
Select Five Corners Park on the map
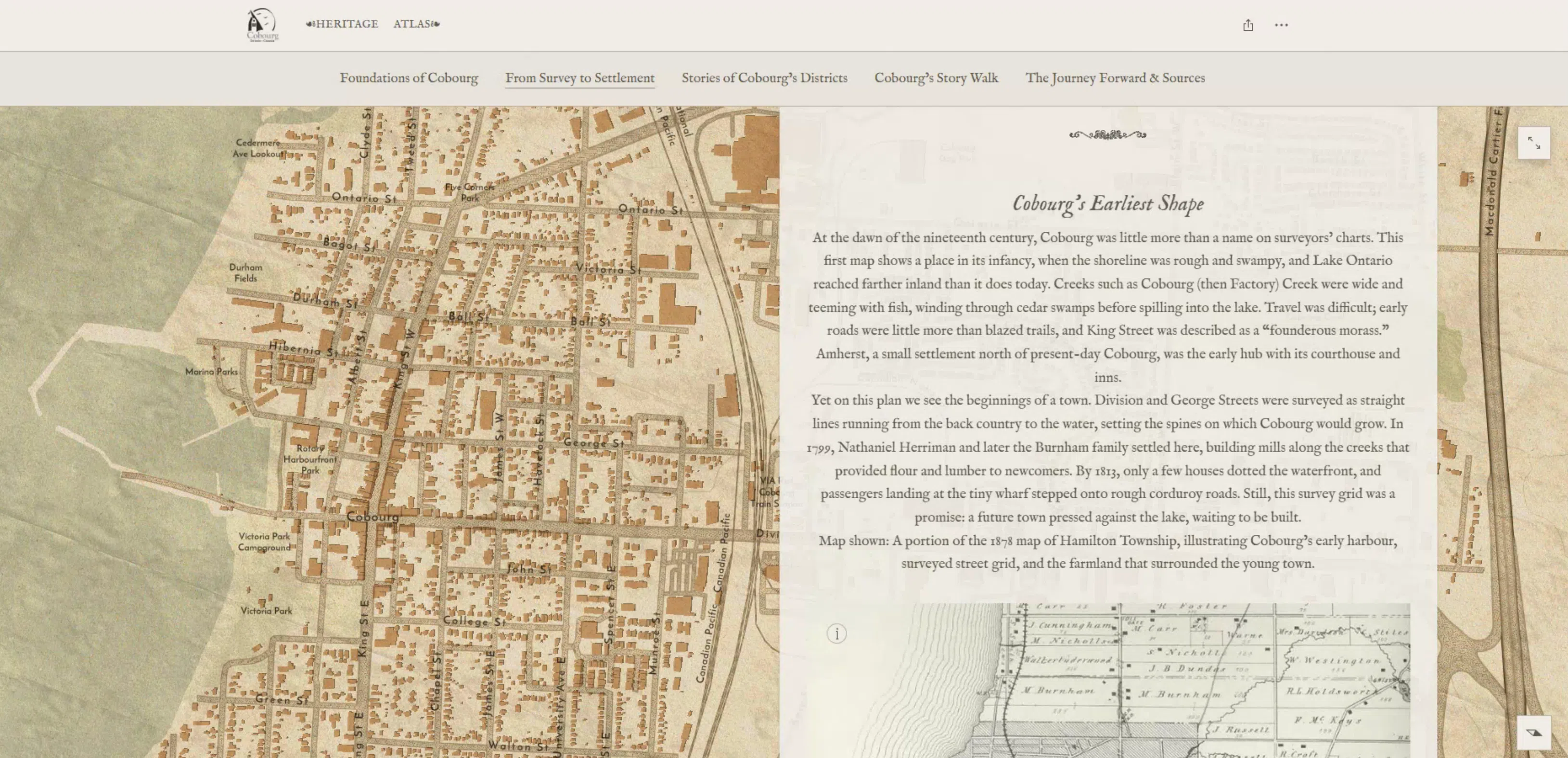coord(469,192)
